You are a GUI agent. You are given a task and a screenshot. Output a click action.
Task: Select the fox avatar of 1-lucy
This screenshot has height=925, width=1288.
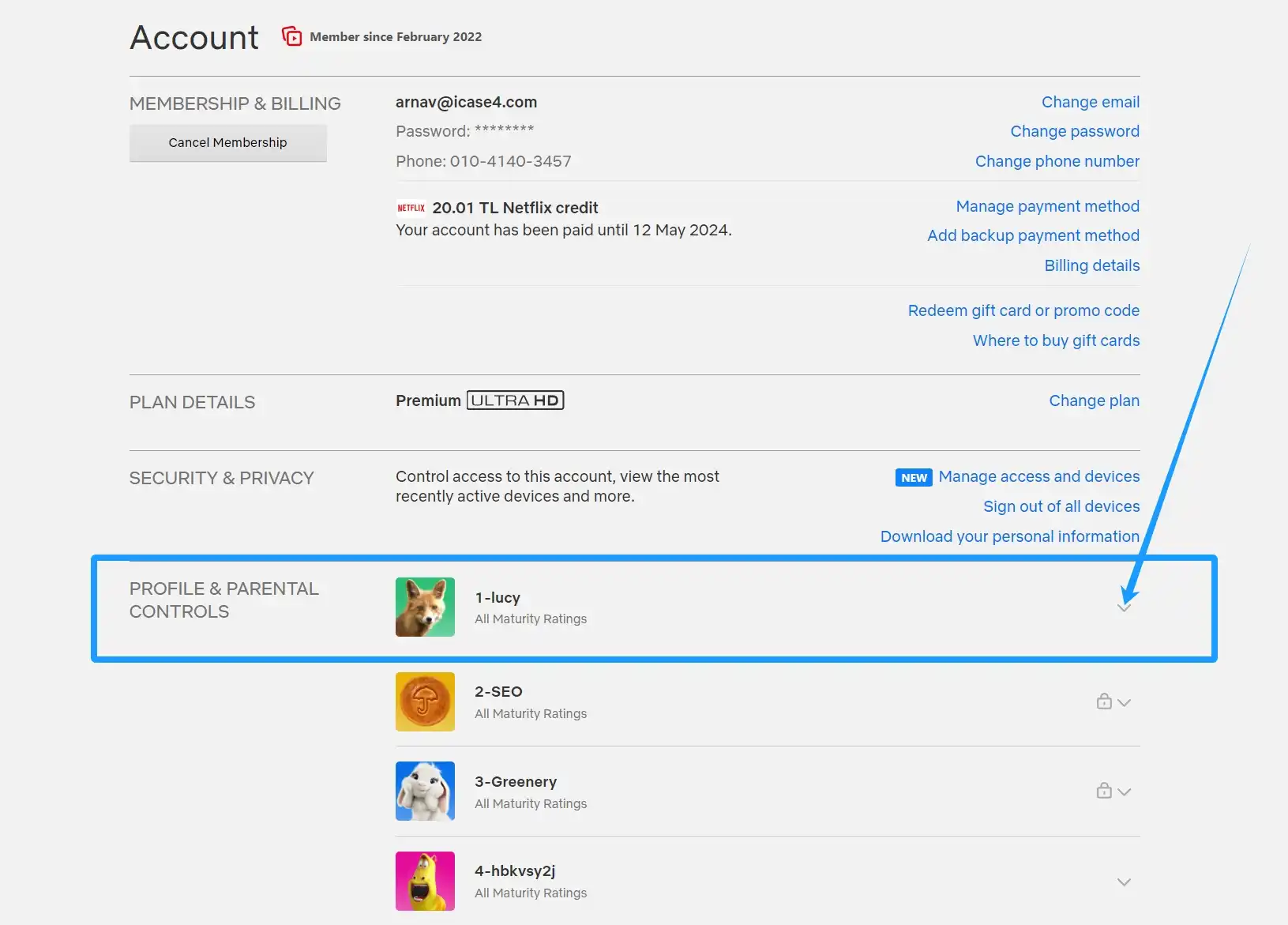tap(425, 607)
